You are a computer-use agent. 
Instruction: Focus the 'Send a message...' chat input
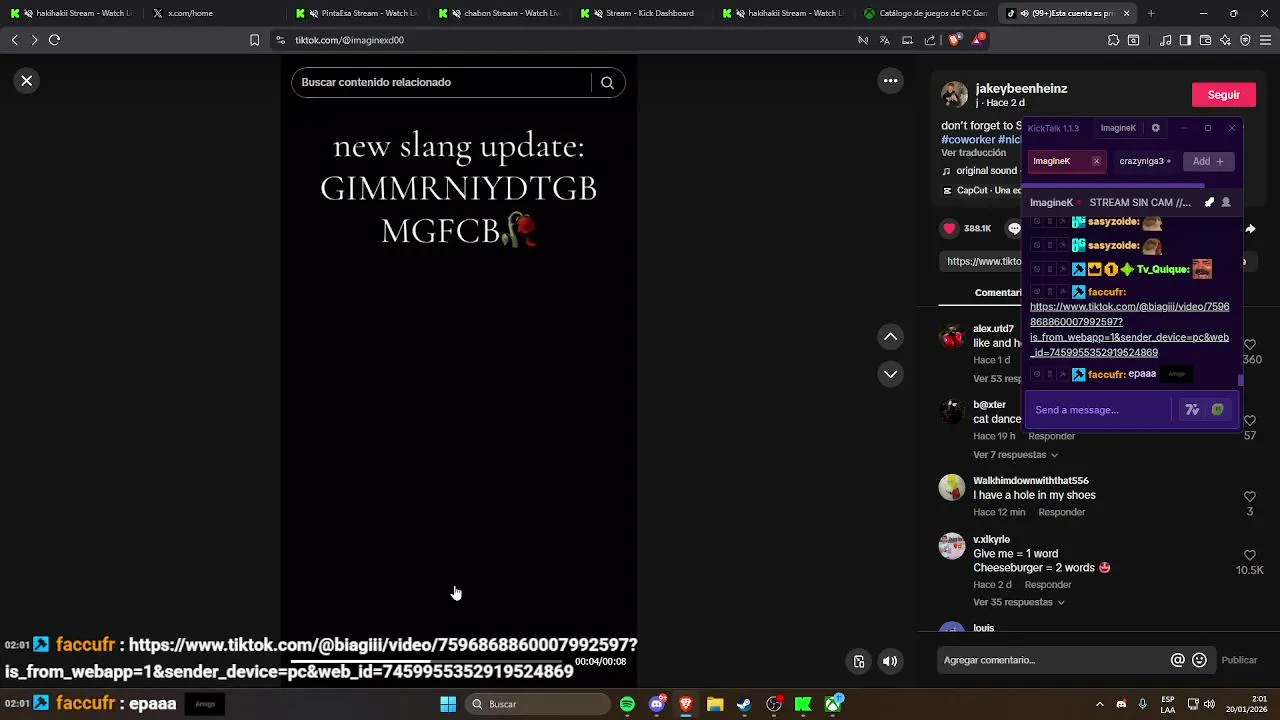pos(1098,409)
